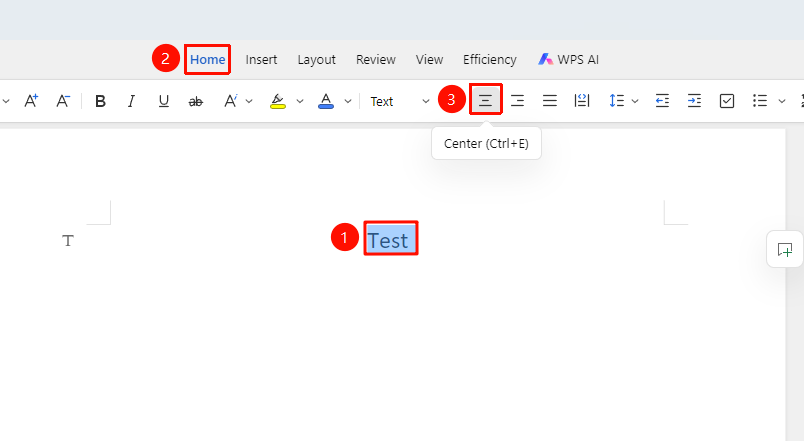Viewport: 804px width, 441px height.
Task: Click the line spacing icon
Action: (616, 101)
